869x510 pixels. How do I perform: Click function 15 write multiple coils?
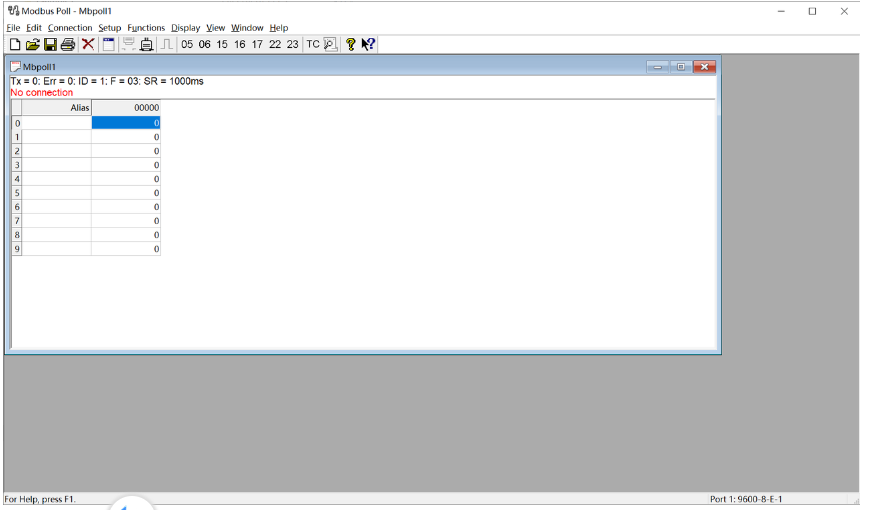point(222,44)
